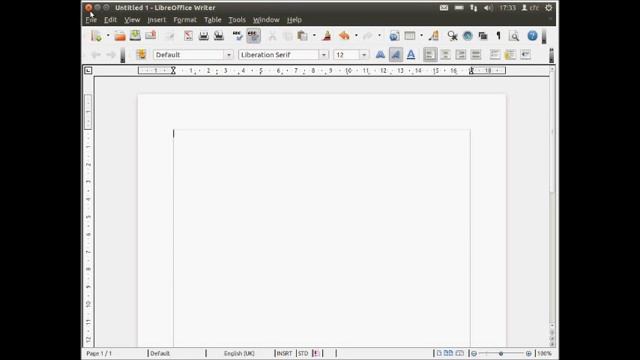Click the English (UK) language status field

coord(239,353)
